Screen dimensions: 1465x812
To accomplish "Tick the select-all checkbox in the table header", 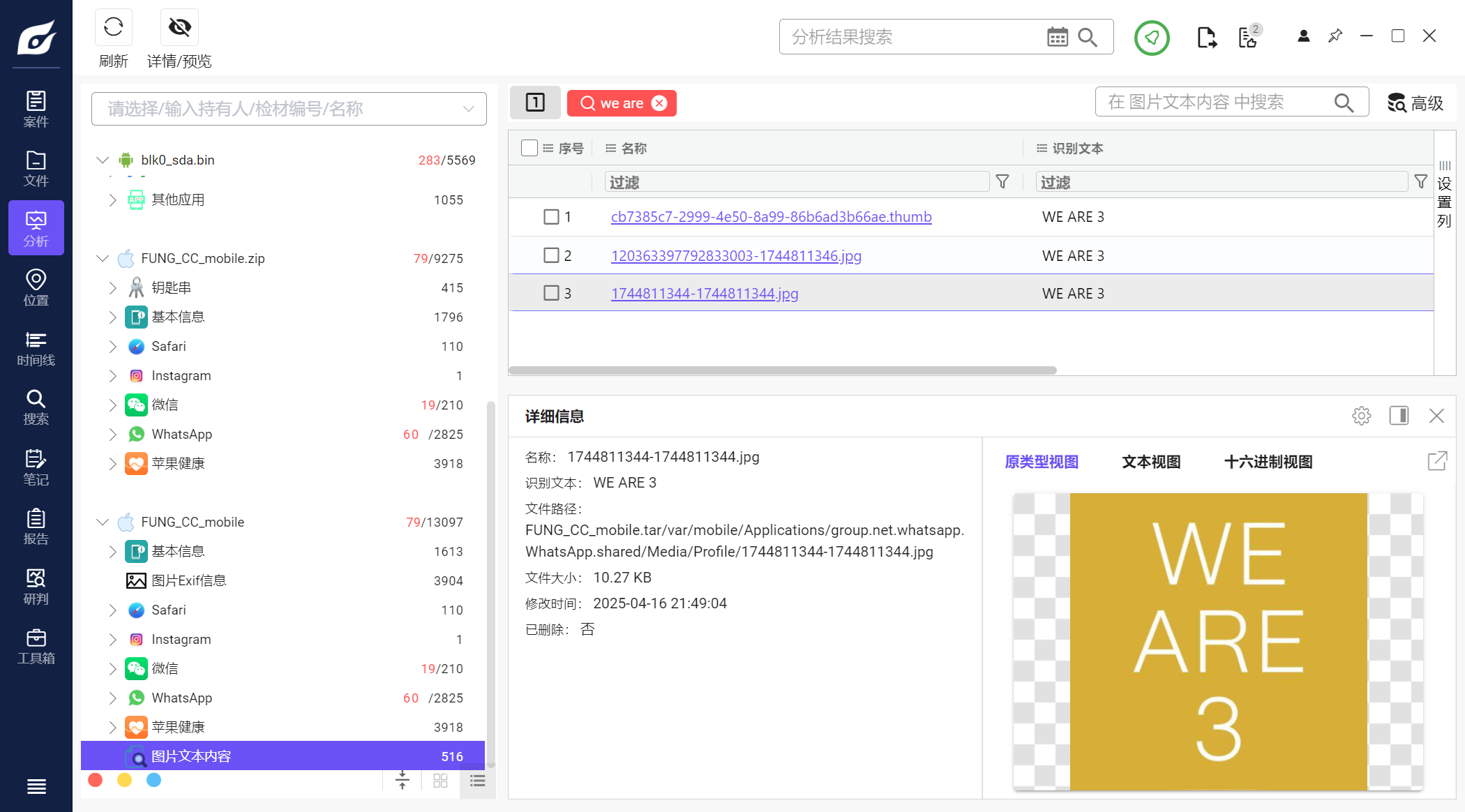I will (x=529, y=148).
